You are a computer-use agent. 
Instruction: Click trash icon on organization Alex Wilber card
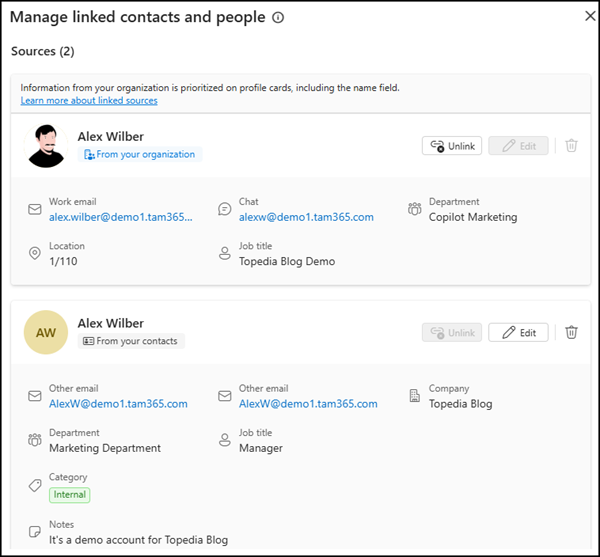click(x=571, y=146)
